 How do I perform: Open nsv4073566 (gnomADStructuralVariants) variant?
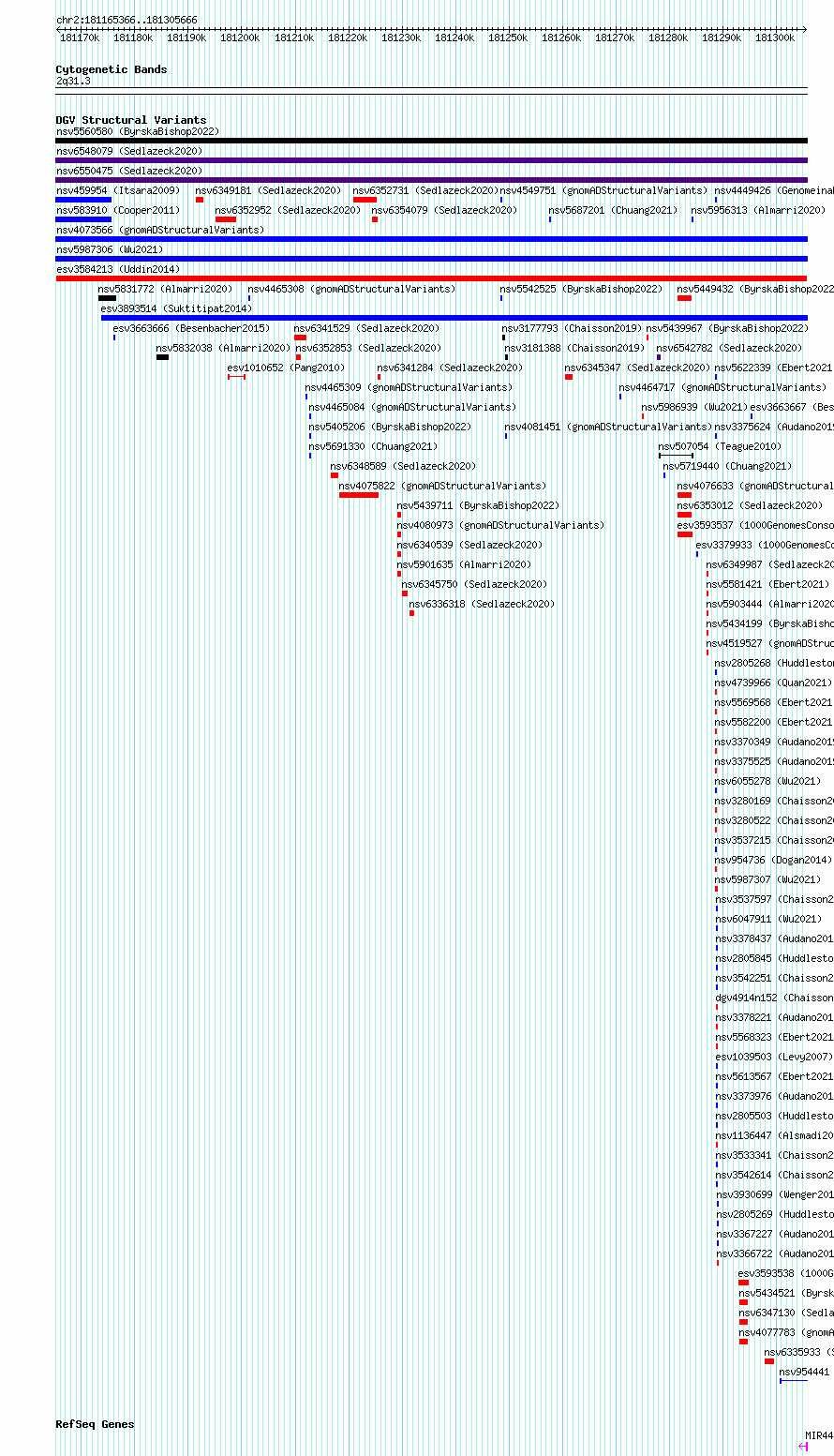click(160, 231)
